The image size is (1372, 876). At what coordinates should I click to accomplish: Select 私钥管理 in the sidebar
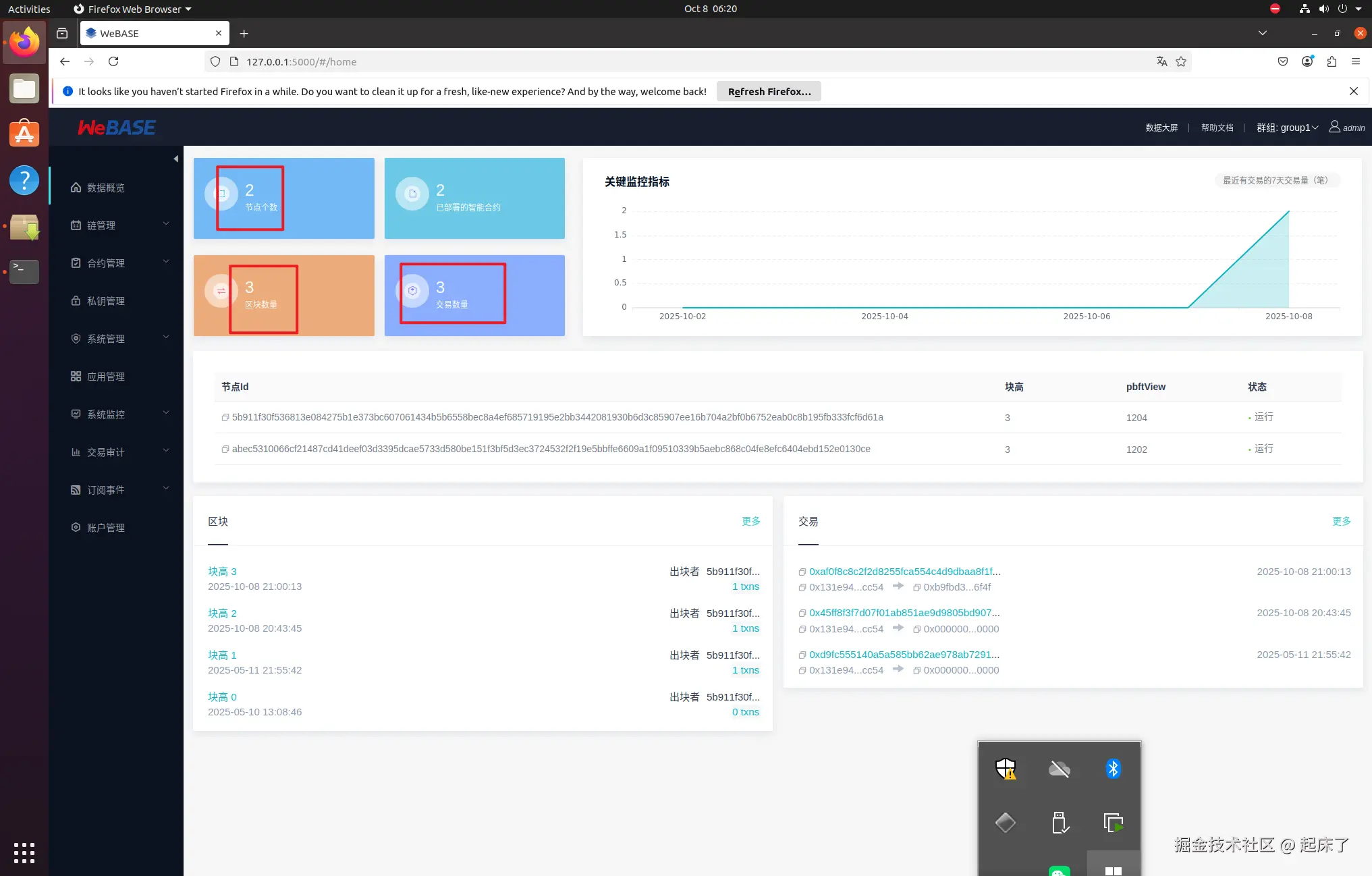[106, 301]
